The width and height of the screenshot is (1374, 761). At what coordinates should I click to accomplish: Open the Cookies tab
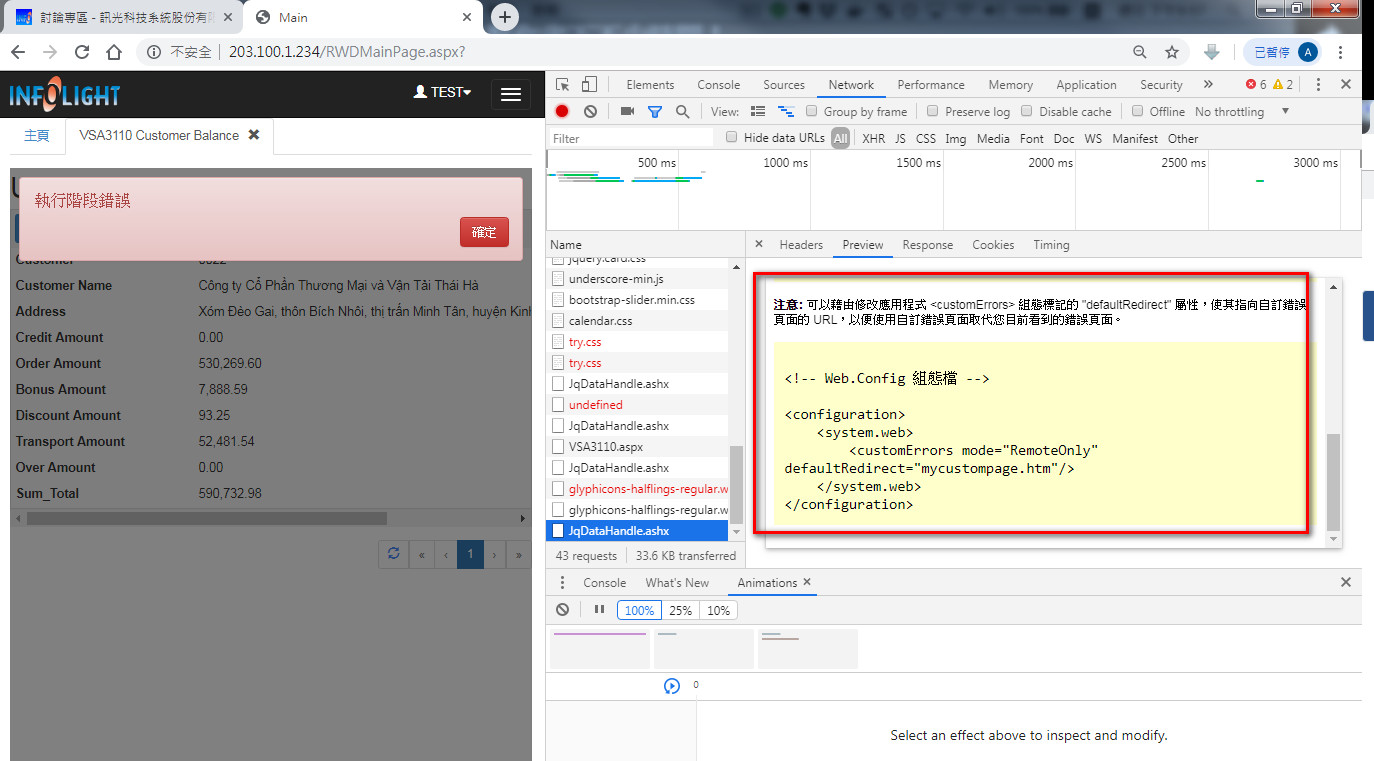pyautogui.click(x=993, y=244)
